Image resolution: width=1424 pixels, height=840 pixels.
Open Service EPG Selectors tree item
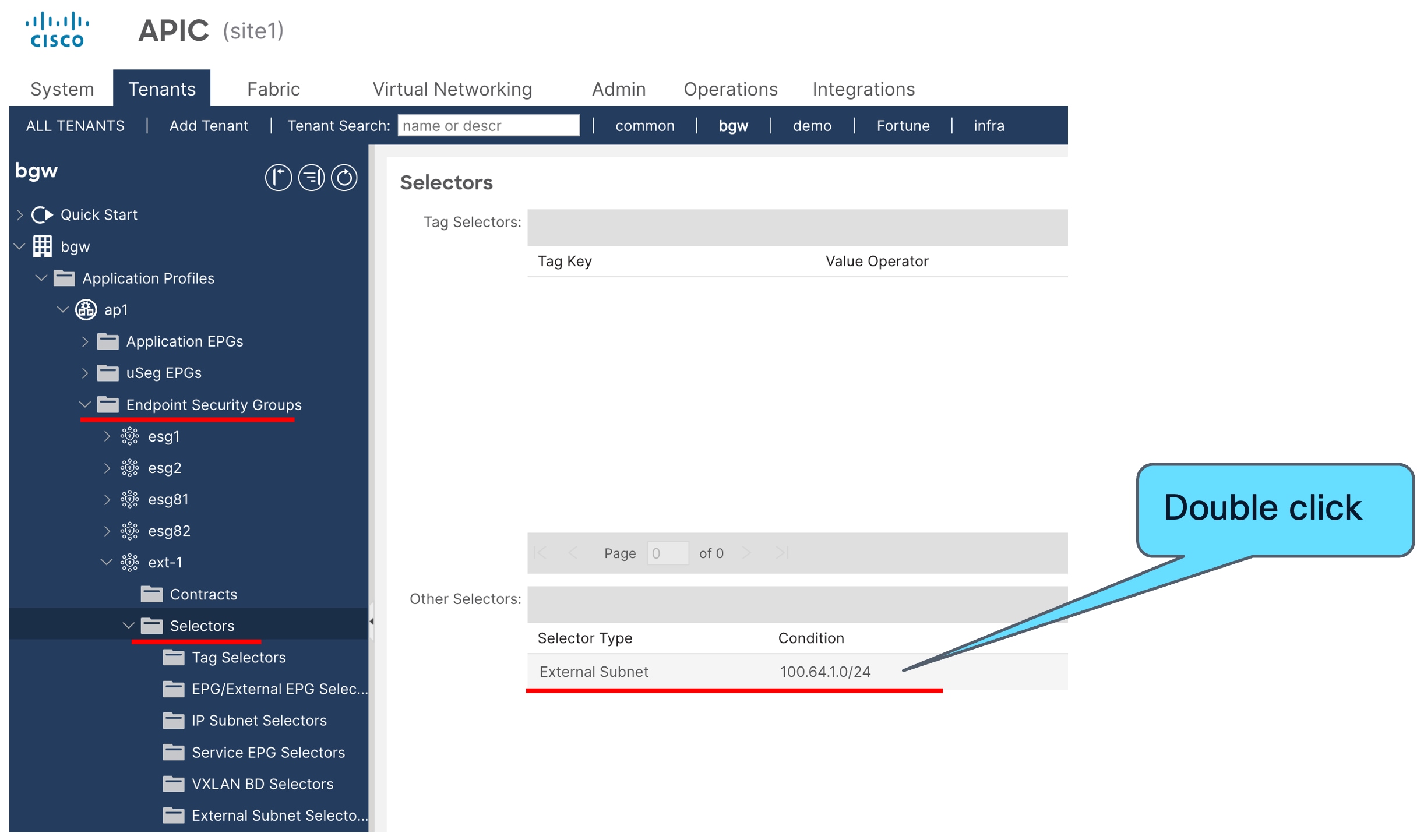[268, 752]
